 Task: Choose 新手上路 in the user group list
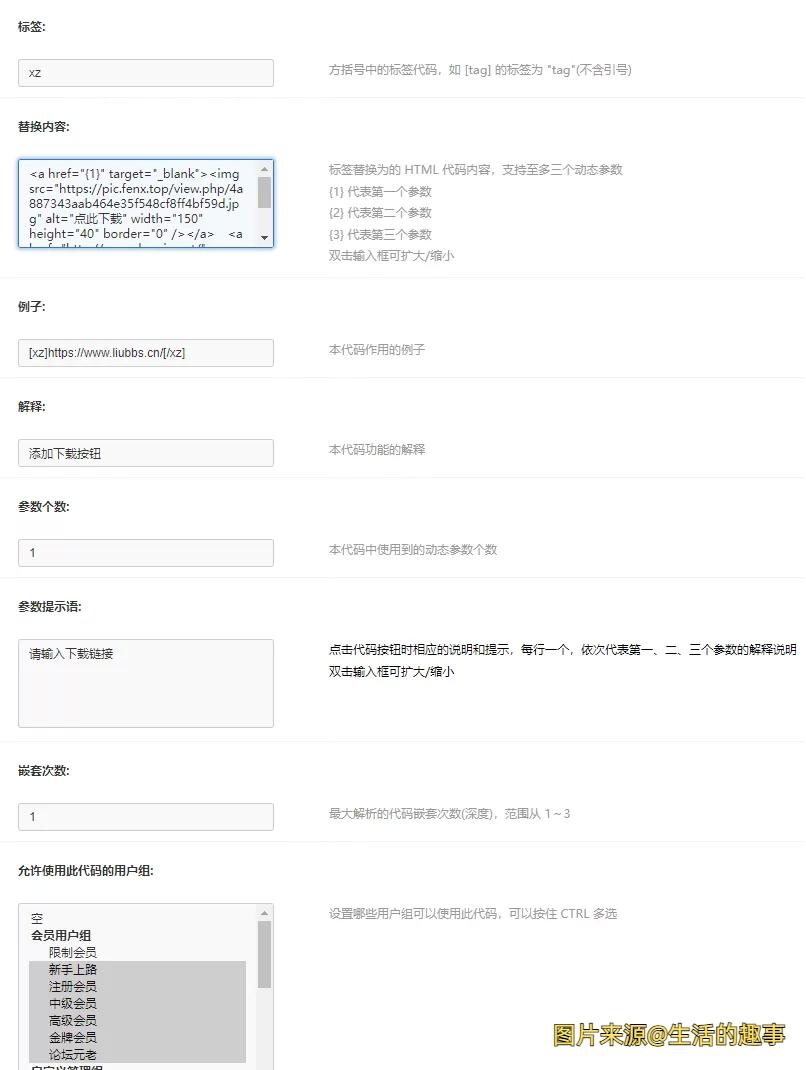pyautogui.click(x=73, y=969)
